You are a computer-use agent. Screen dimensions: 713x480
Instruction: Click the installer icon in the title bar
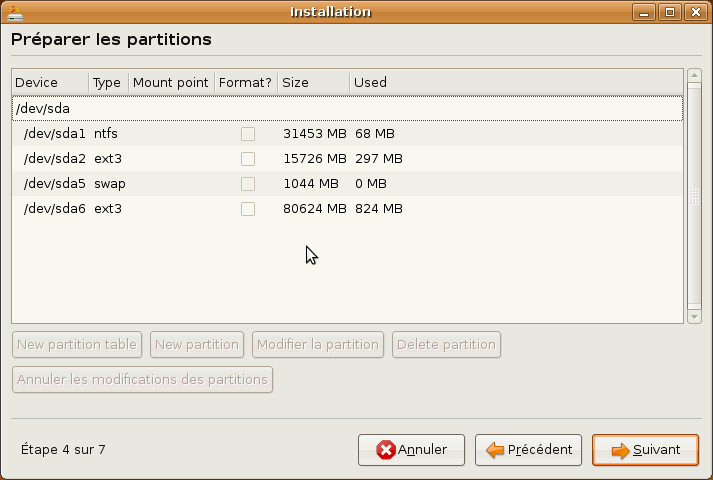[15, 12]
